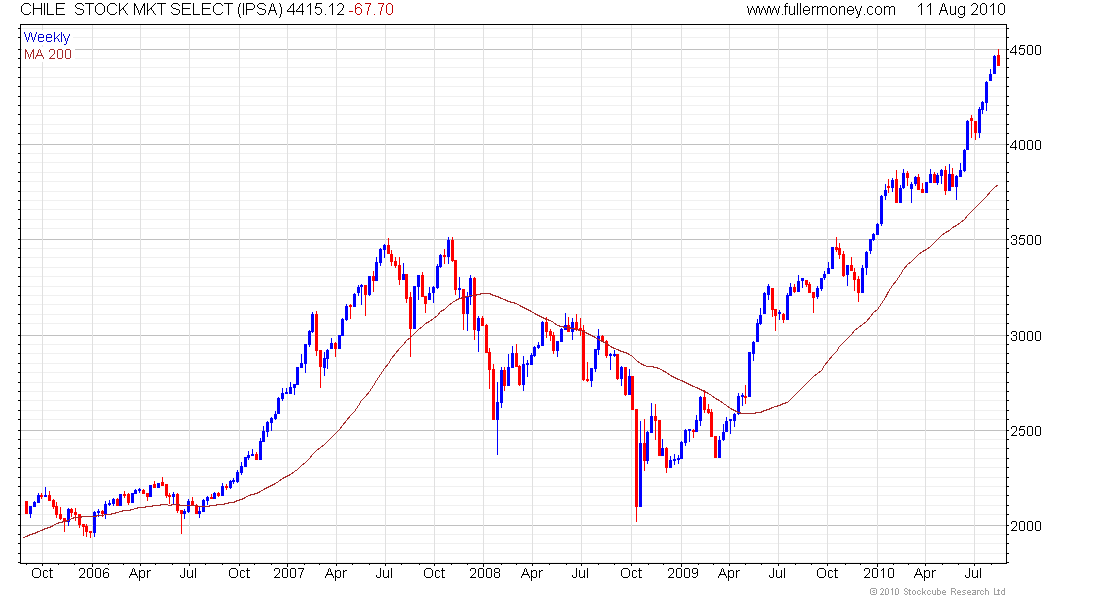
Task: Open the www.fullermoney.com link text
Action: tap(821, 10)
